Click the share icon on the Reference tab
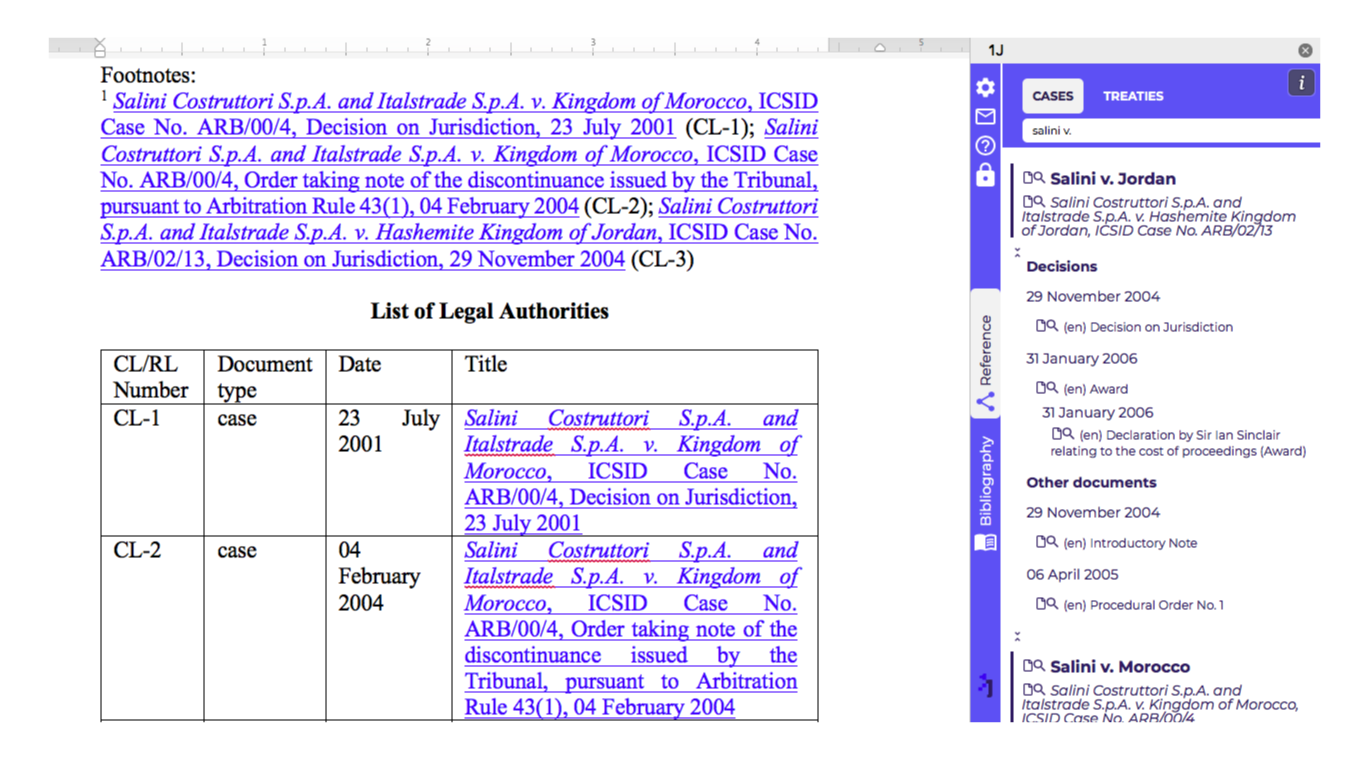The image size is (1366, 768). pos(985,402)
